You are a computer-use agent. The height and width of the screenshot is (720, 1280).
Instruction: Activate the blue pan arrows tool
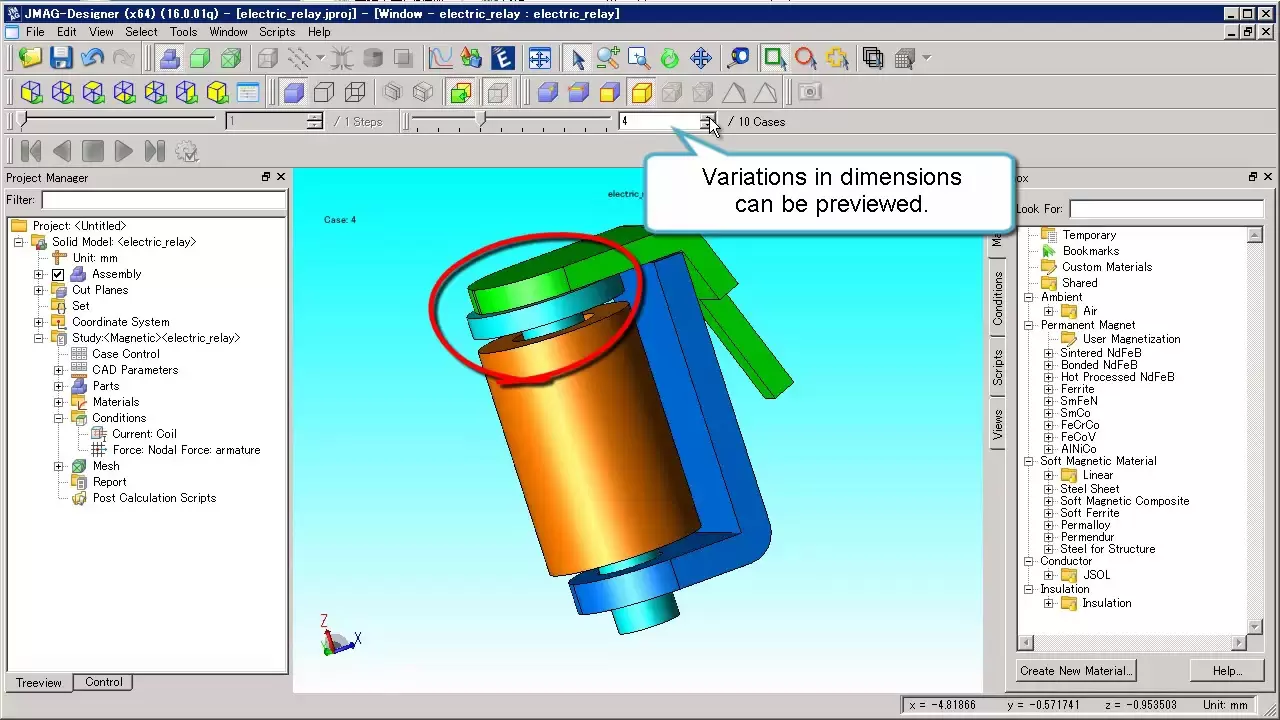700,58
